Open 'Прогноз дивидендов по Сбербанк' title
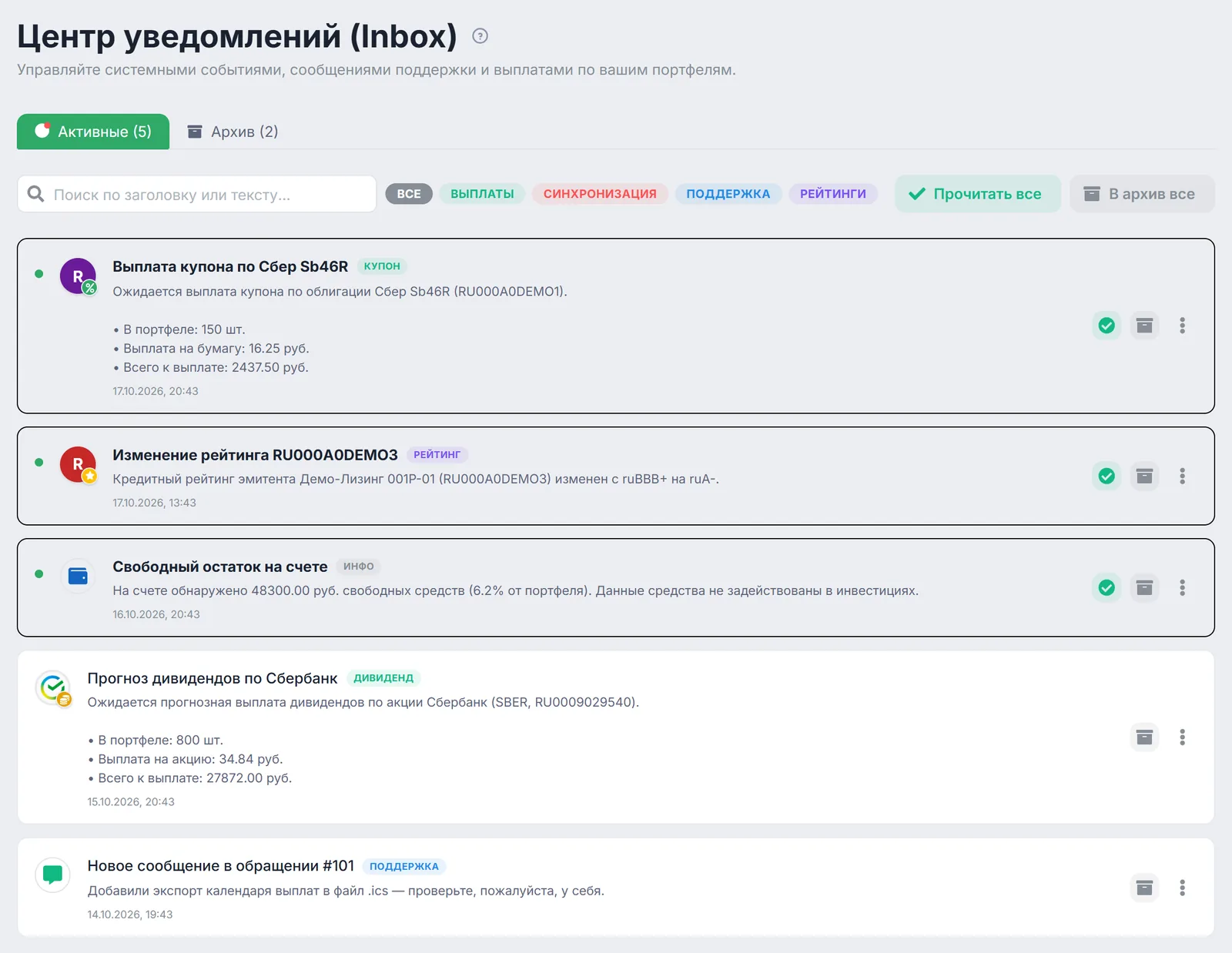 (x=213, y=678)
